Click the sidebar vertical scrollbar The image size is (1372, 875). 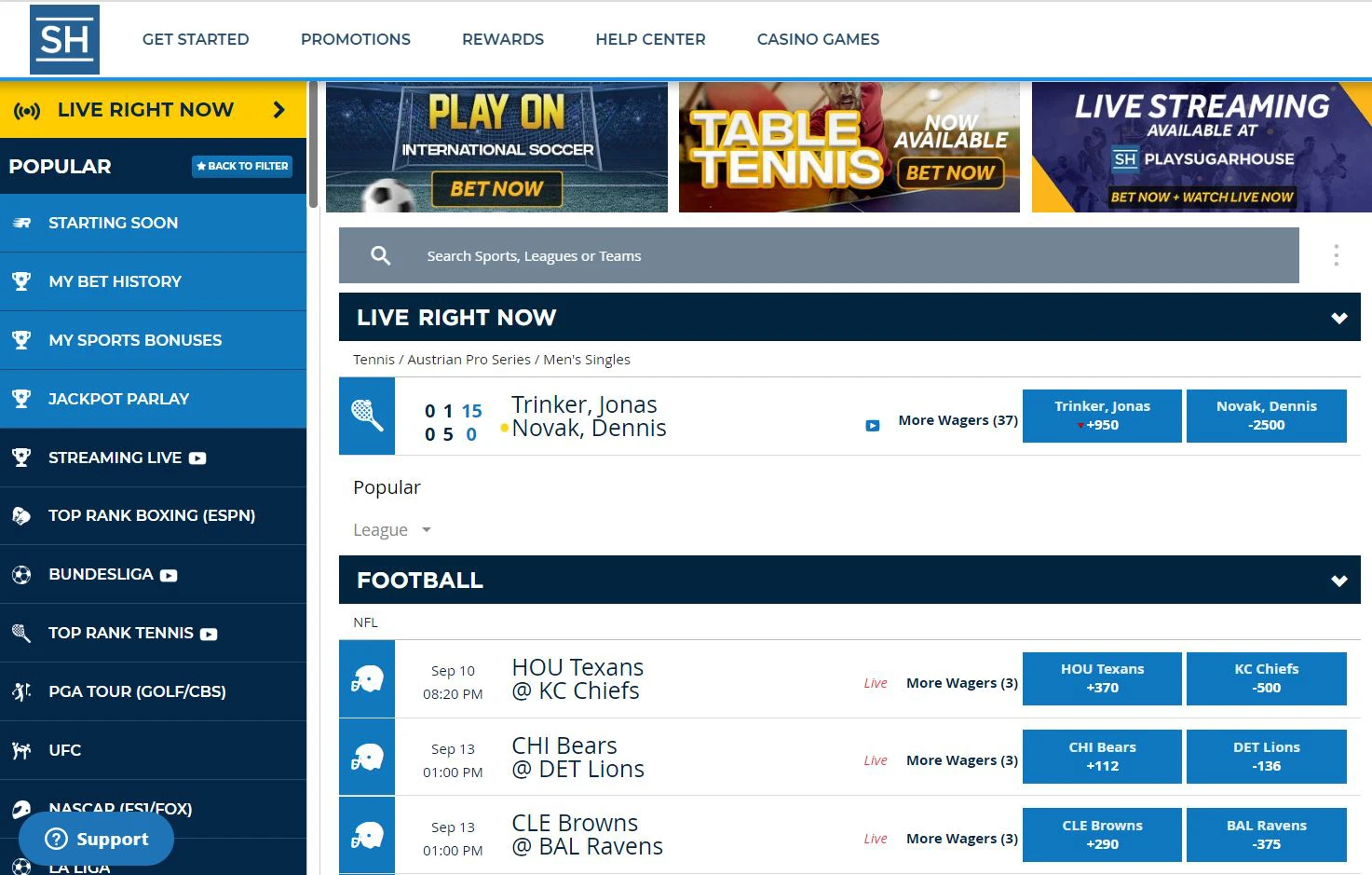coord(314,144)
